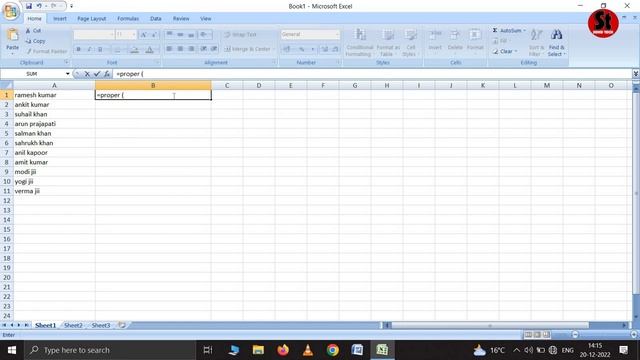Image resolution: width=640 pixels, height=360 pixels.
Task: Expand the formula bar
Action: pos(636,74)
